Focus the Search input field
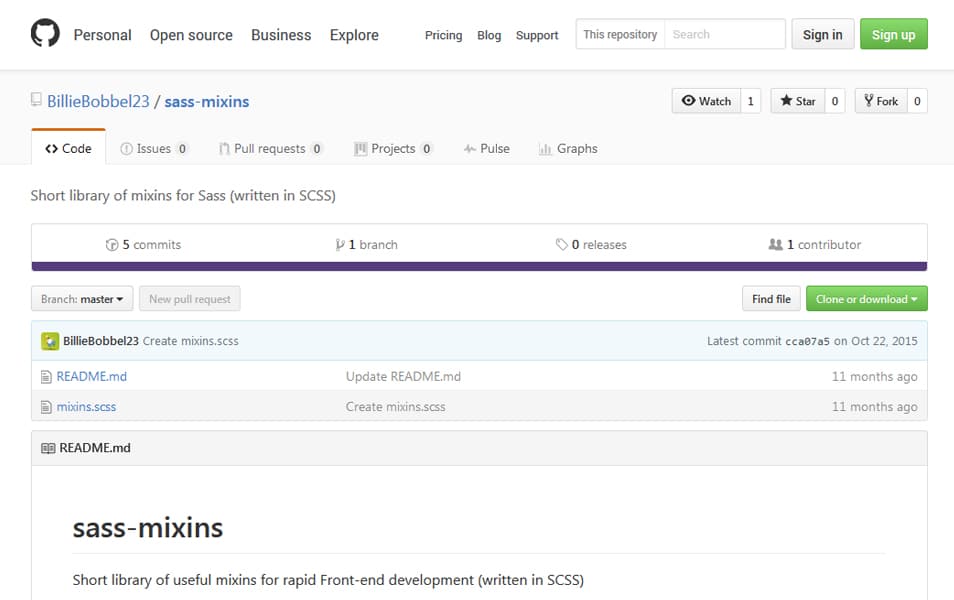This screenshot has height=600, width=954. 725,34
